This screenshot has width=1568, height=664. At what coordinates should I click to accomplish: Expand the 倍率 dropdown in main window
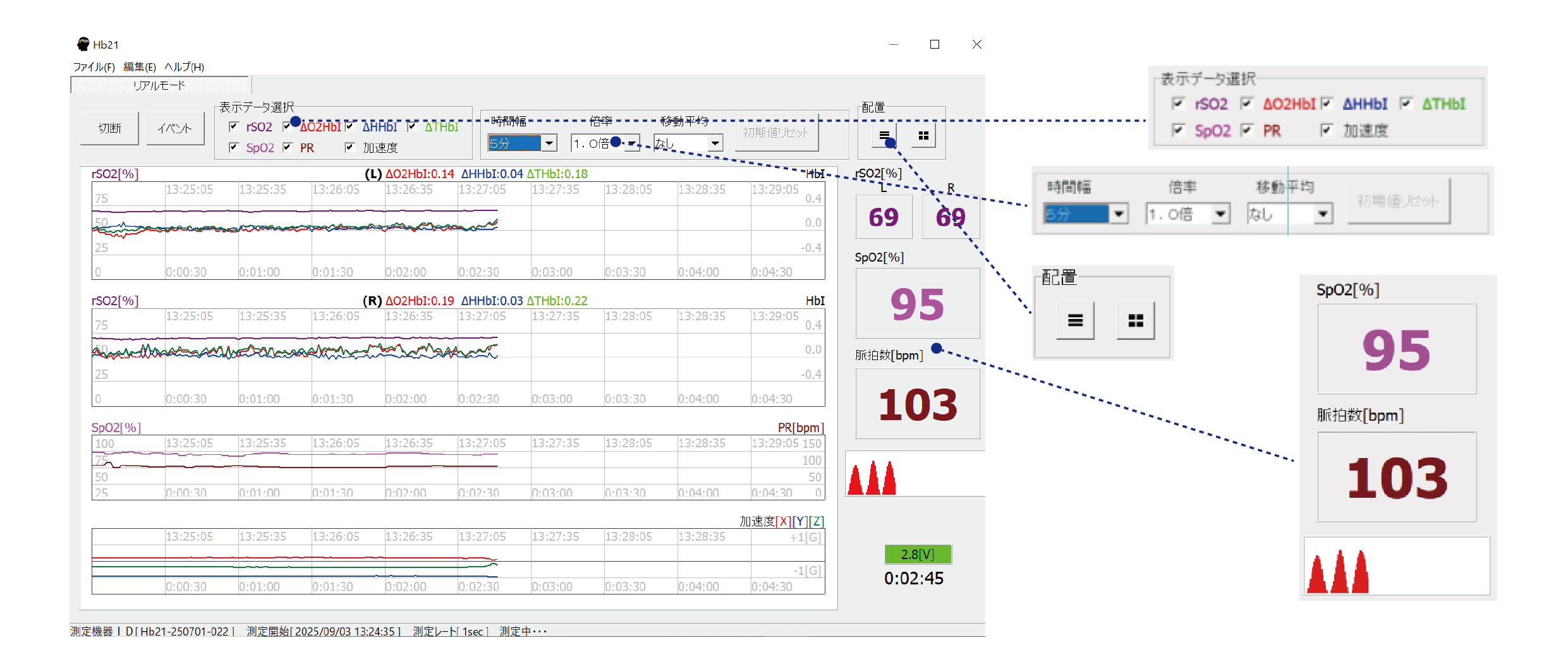632,143
